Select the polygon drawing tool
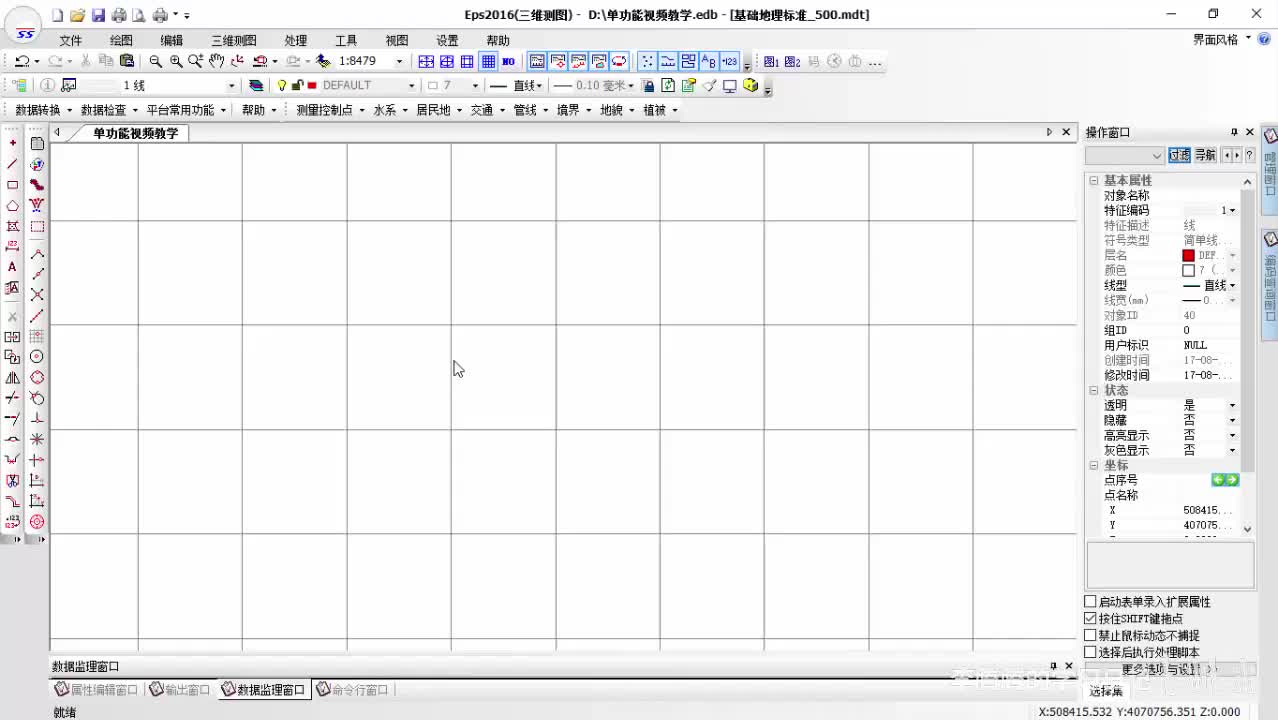The height and width of the screenshot is (720, 1278). 13,206
